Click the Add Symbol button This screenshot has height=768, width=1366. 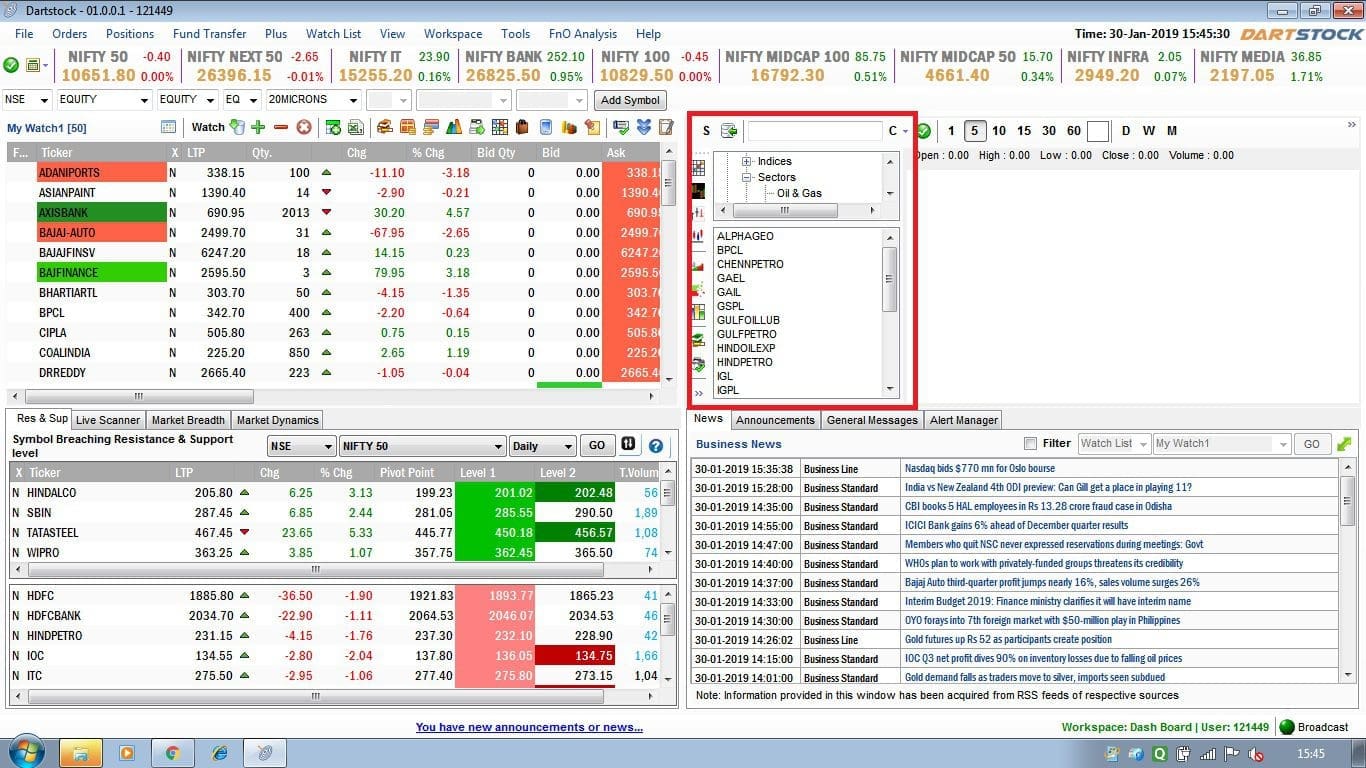click(630, 100)
